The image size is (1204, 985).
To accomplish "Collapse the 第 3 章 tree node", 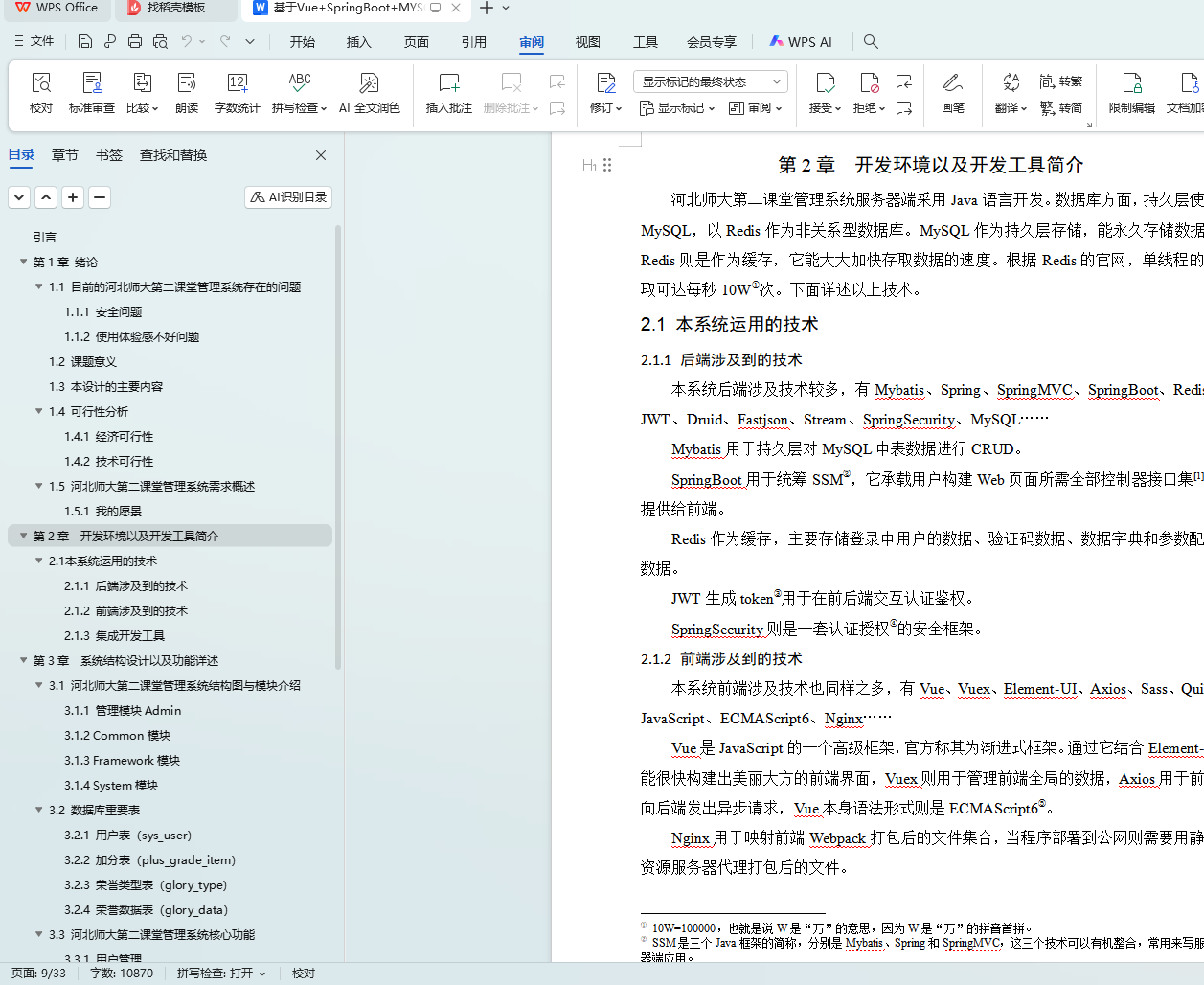I will tap(23, 660).
